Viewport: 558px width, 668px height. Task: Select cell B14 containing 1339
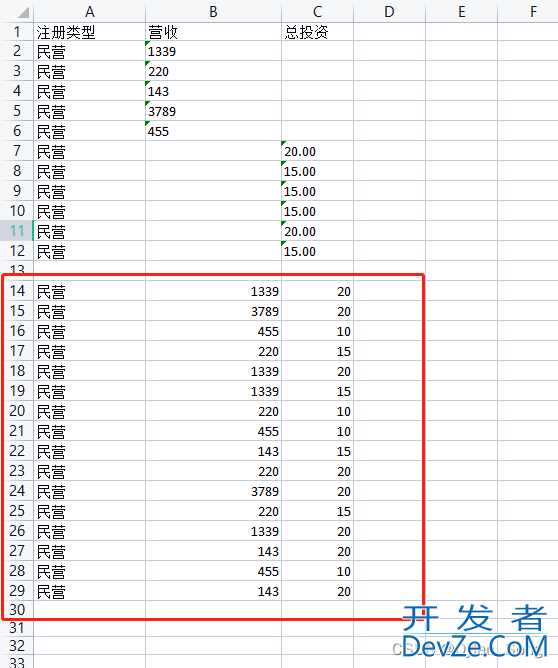click(213, 291)
